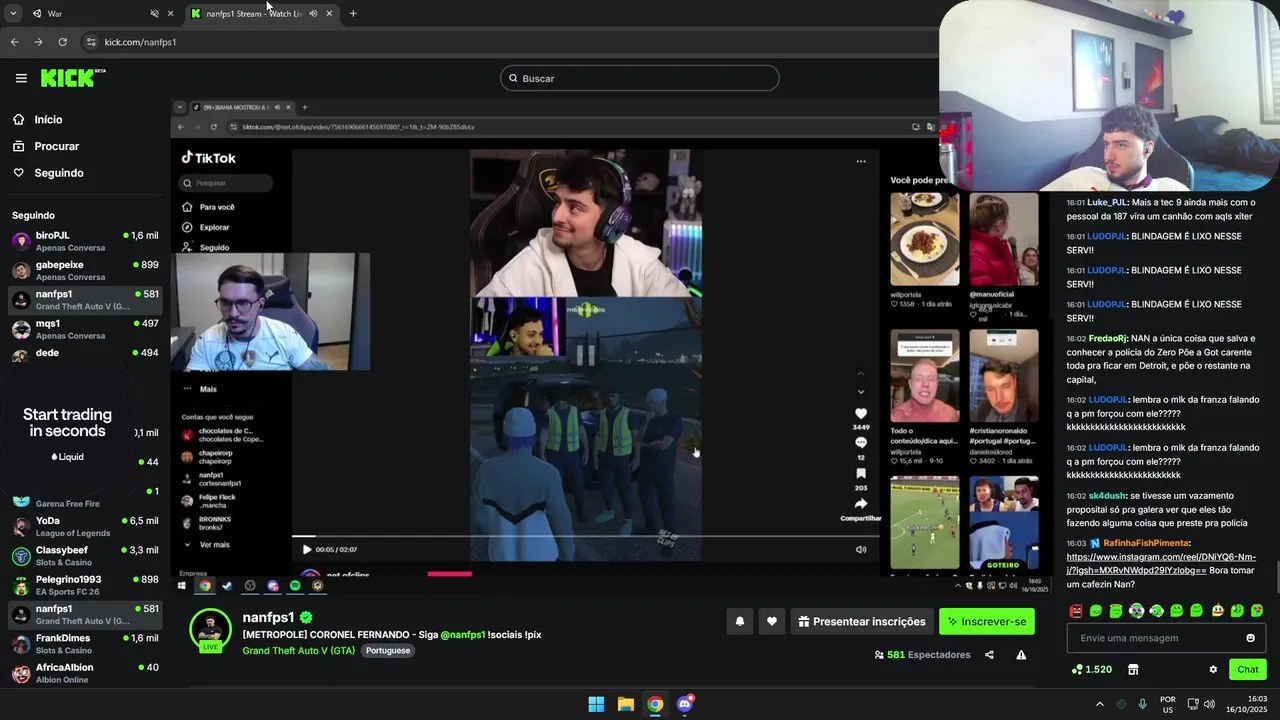Open chat settings gear icon

click(1213, 669)
